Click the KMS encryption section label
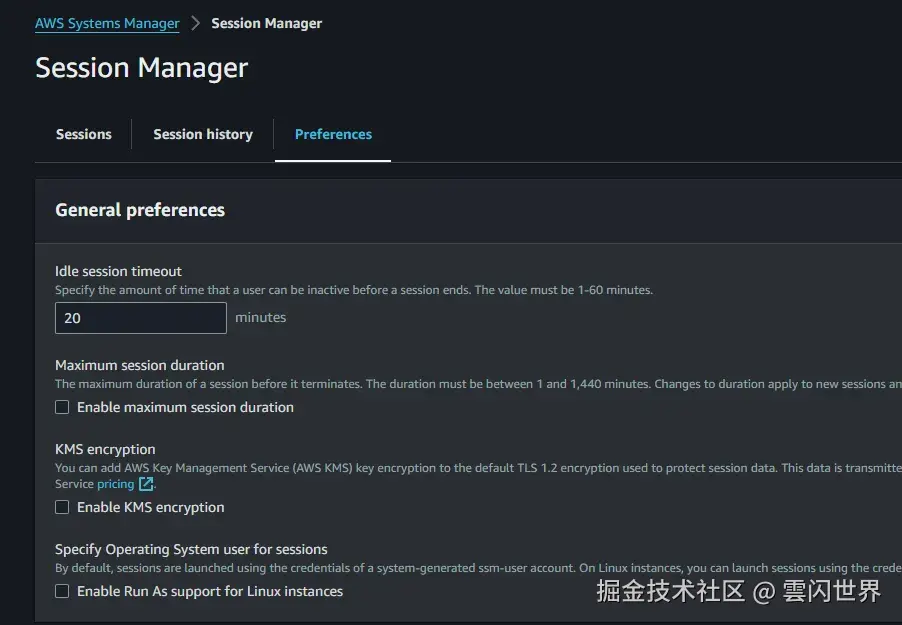The image size is (902, 625). point(105,449)
